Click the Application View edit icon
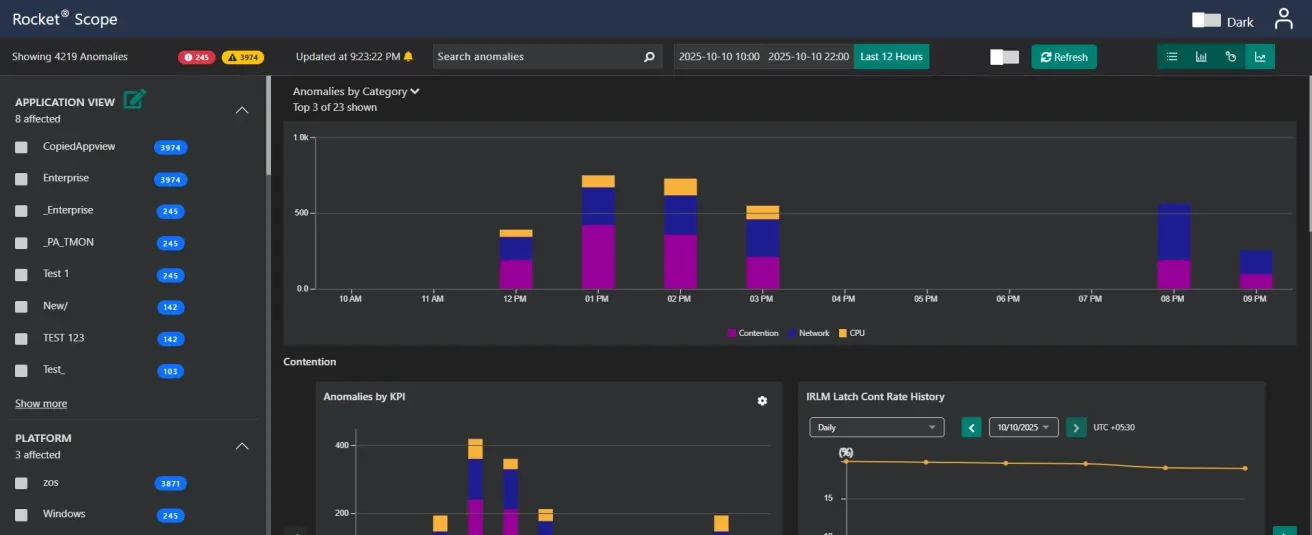The height and width of the screenshot is (535, 1312). coord(134,99)
